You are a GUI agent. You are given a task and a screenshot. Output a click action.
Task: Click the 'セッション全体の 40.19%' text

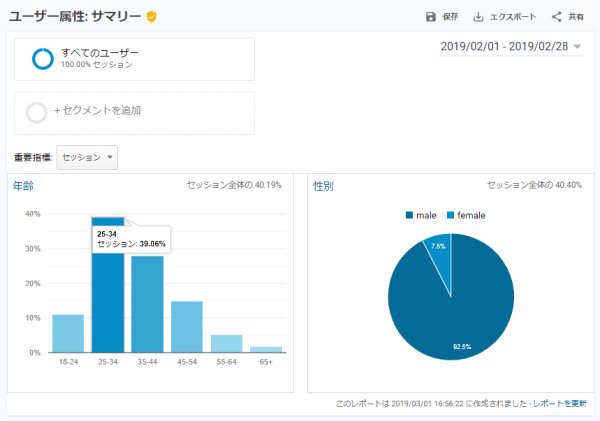(x=234, y=185)
